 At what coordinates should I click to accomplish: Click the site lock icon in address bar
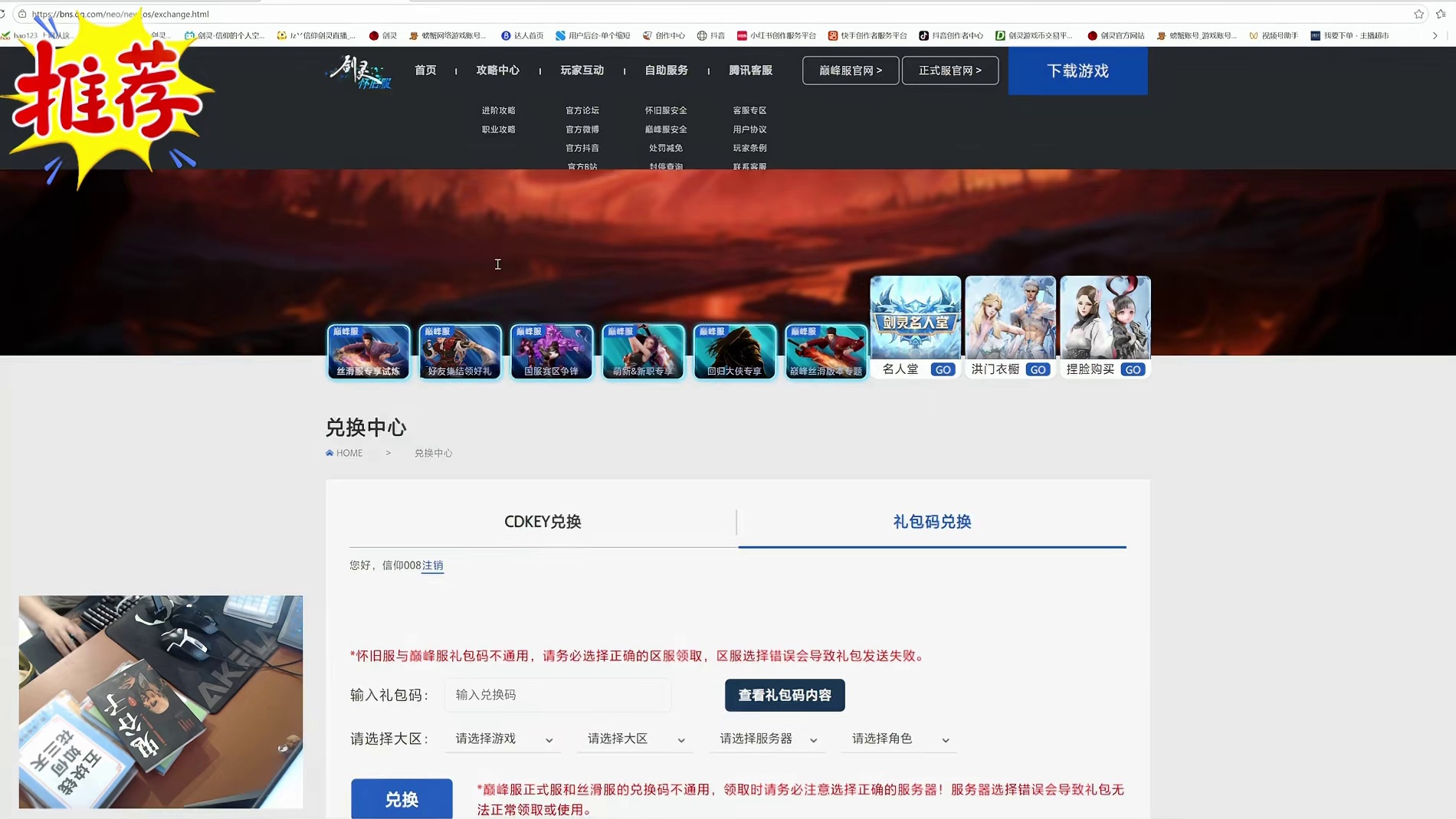(22, 14)
